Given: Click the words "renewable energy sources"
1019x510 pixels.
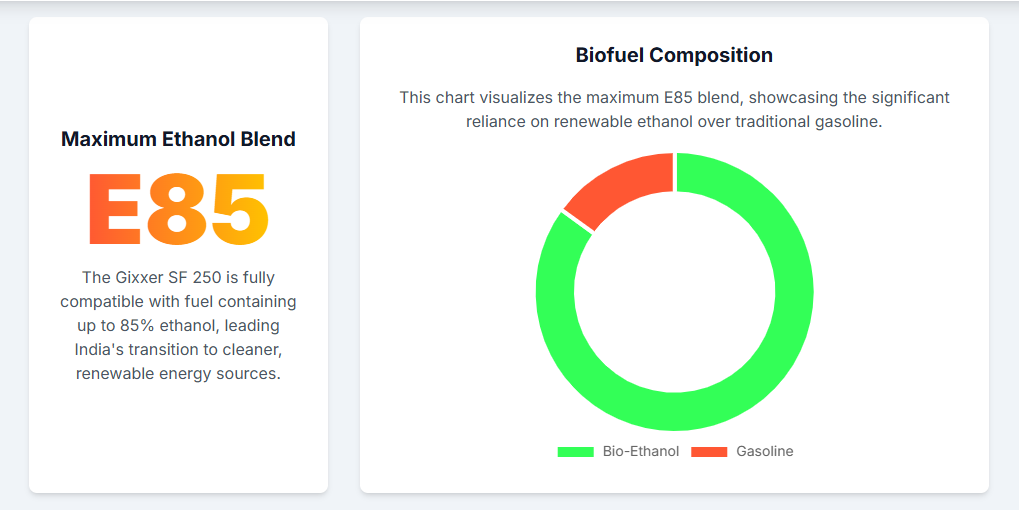Looking at the screenshot, I should [178, 373].
